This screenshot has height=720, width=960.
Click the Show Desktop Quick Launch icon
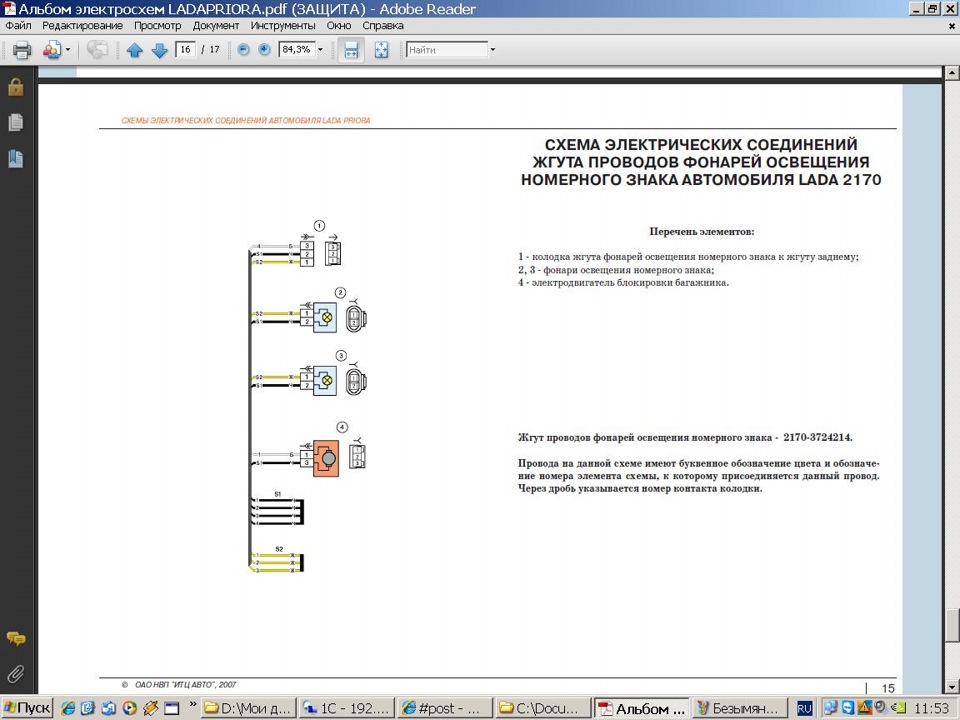tap(171, 708)
